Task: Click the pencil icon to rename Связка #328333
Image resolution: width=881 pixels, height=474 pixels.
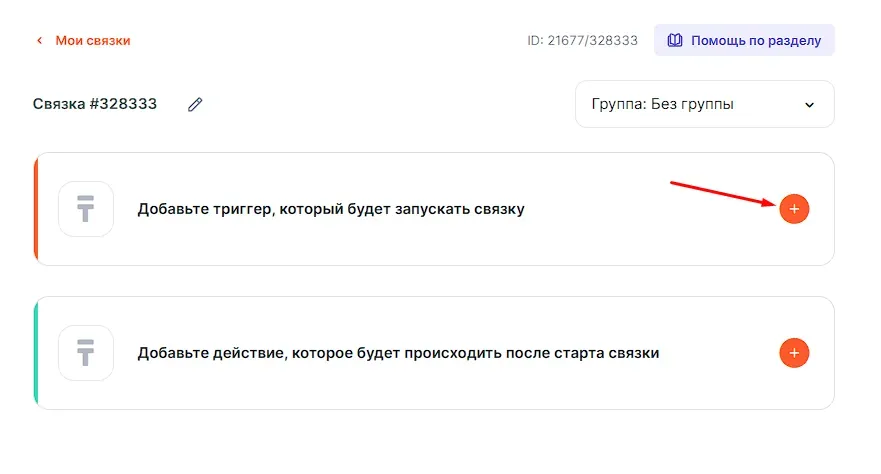Action: tap(195, 104)
